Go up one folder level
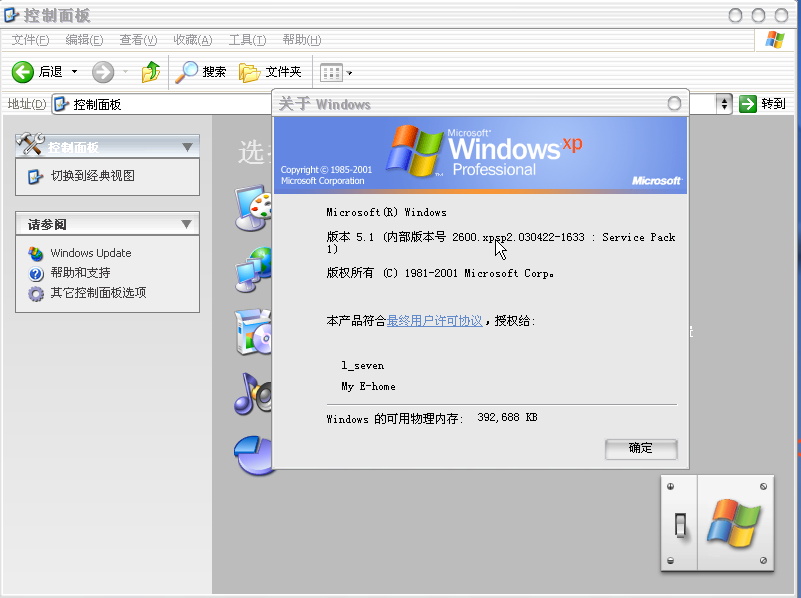 point(151,72)
